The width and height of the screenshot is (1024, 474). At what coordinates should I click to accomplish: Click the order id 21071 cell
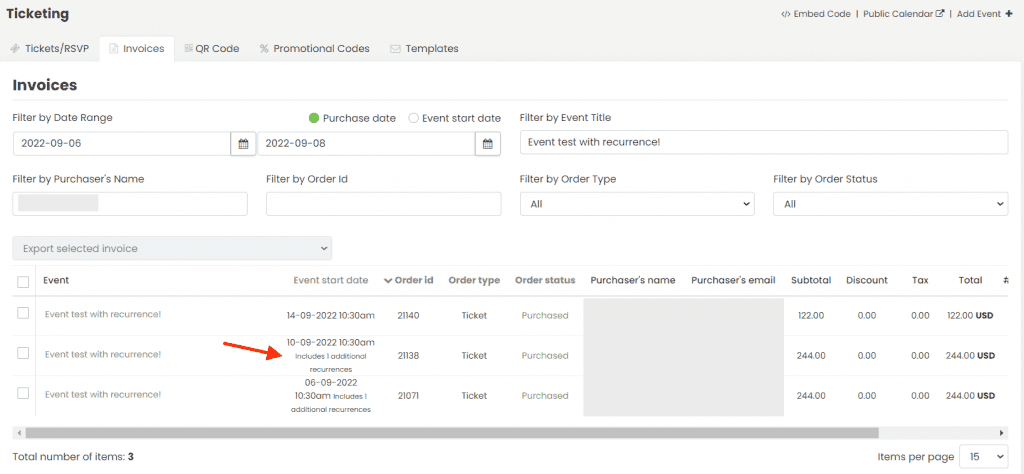point(408,396)
